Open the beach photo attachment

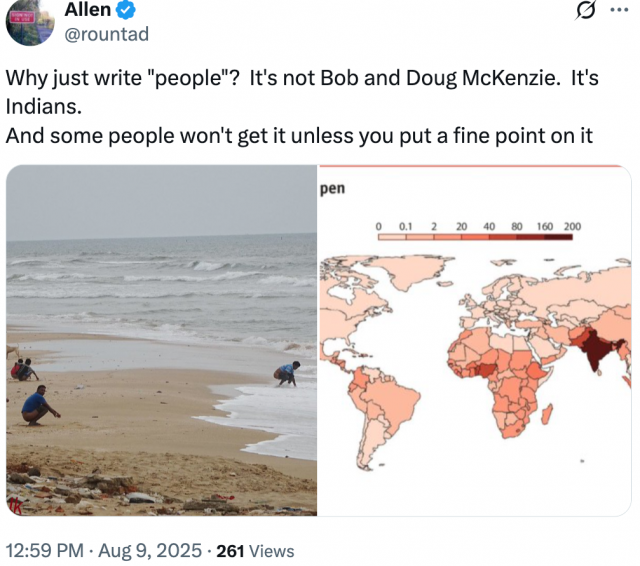point(161,340)
